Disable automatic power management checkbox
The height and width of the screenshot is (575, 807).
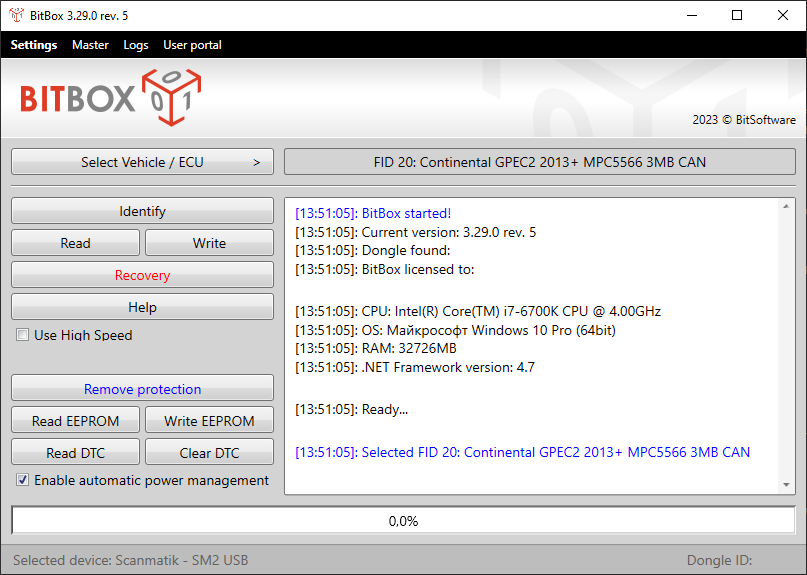(x=23, y=480)
